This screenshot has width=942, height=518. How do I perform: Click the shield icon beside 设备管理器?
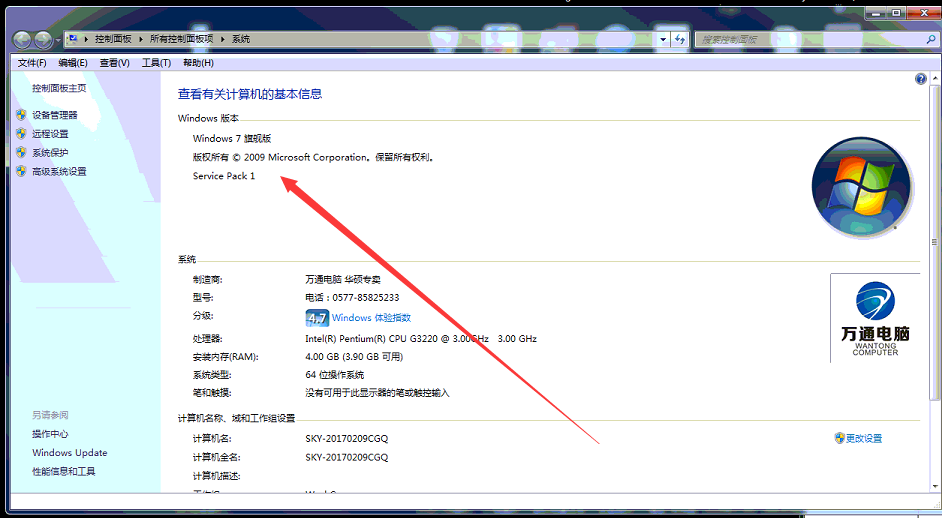22,114
